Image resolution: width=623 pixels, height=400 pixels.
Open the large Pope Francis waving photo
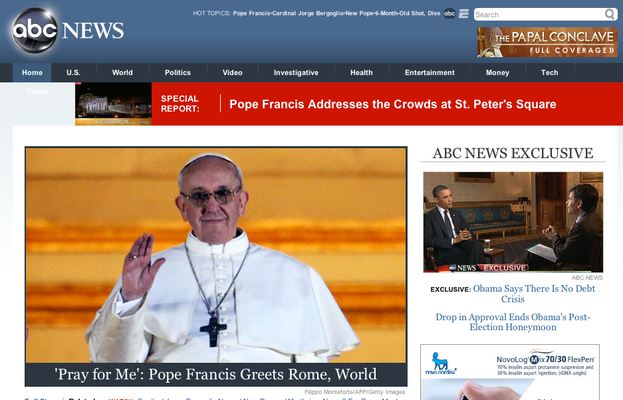click(216, 255)
